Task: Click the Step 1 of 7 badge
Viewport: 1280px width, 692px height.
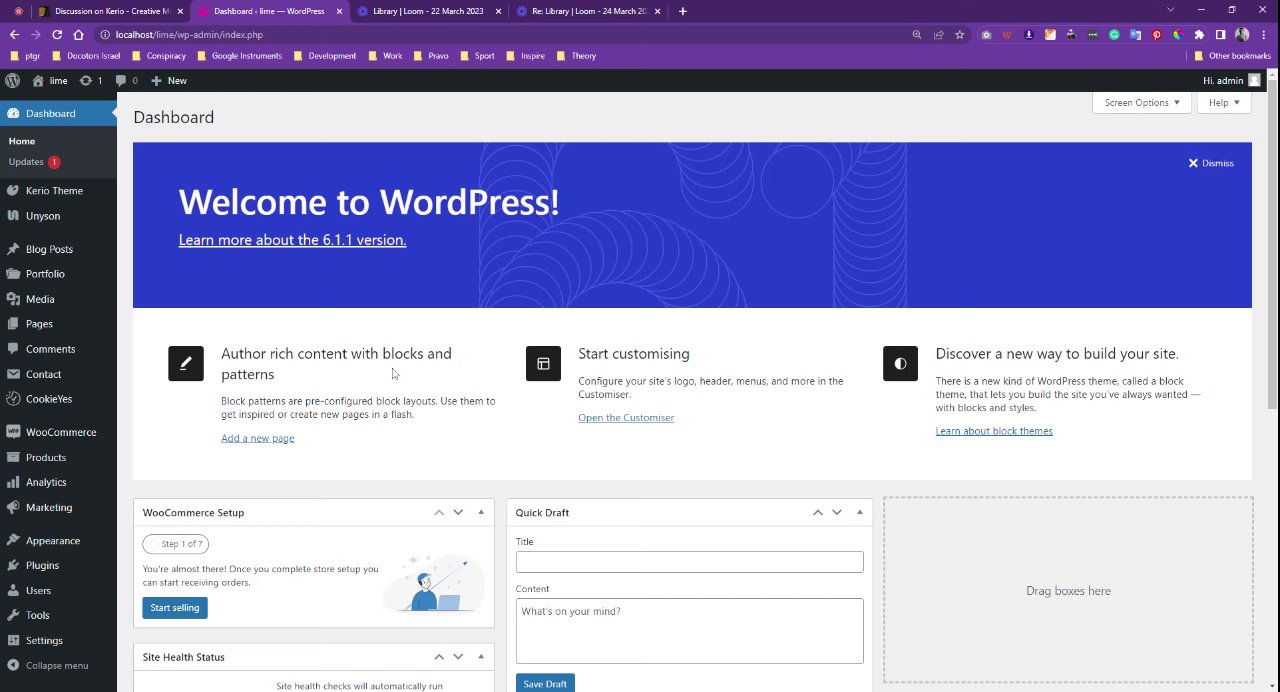Action: [x=175, y=544]
